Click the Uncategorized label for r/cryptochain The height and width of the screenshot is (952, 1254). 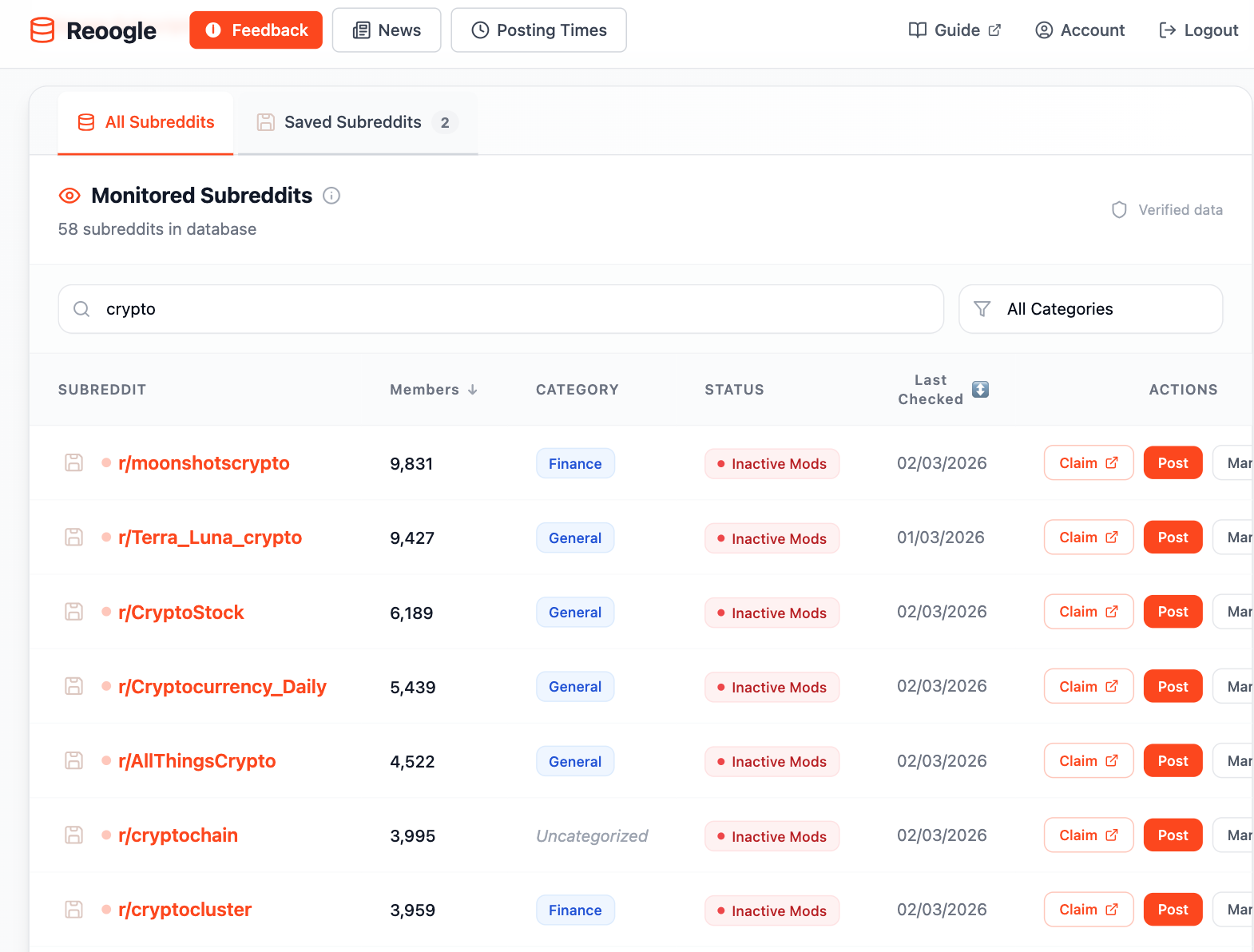pos(592,836)
